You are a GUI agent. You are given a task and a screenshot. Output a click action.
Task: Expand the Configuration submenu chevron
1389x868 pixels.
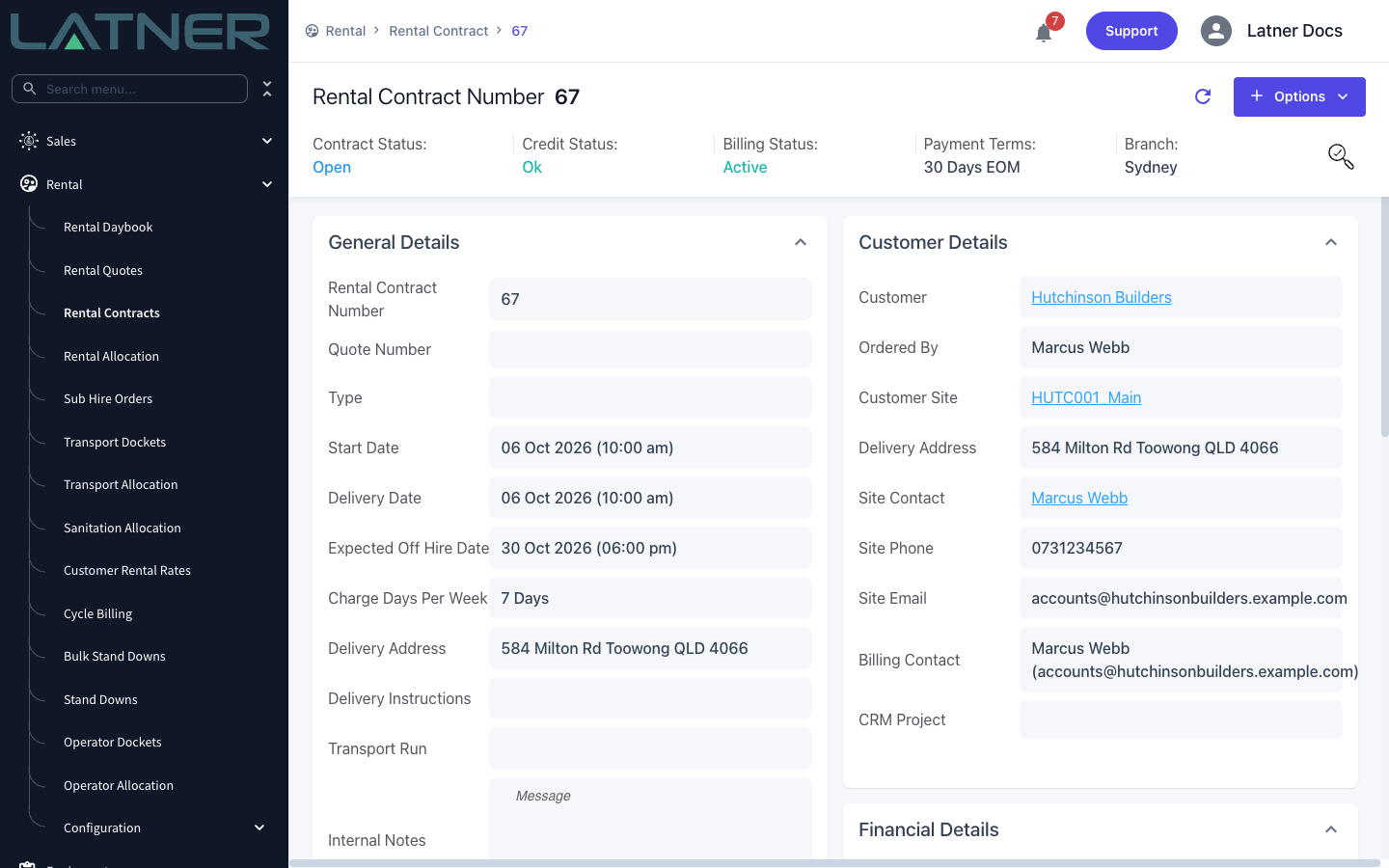point(259,827)
